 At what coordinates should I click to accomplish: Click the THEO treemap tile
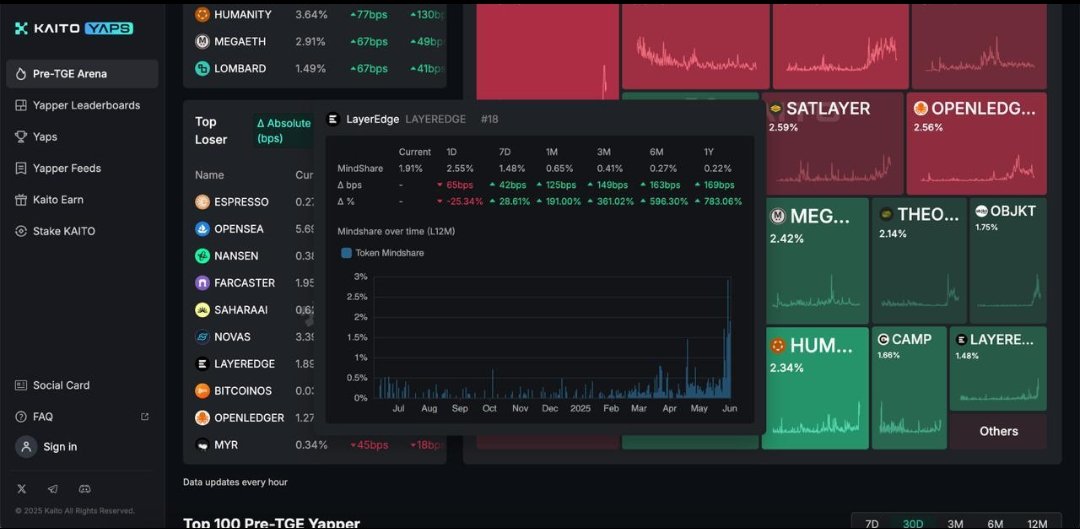coord(920,261)
